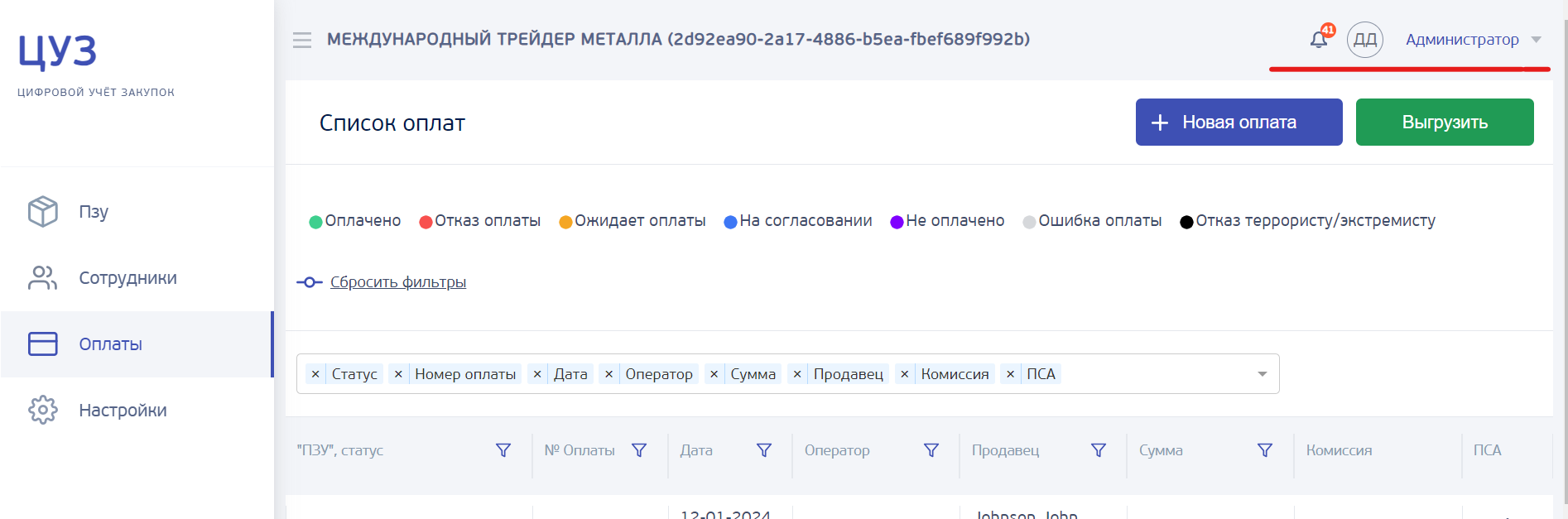The height and width of the screenshot is (519, 1568).
Task: Remove the Оператор column tag
Action: coord(608,374)
